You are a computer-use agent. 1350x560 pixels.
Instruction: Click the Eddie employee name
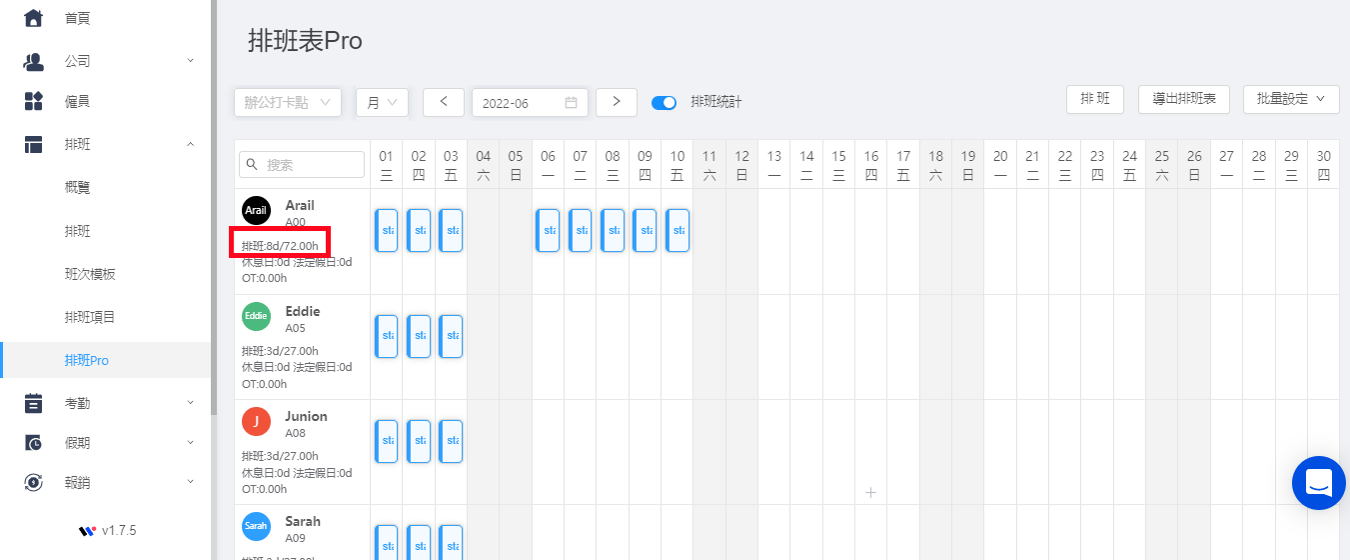pos(303,311)
